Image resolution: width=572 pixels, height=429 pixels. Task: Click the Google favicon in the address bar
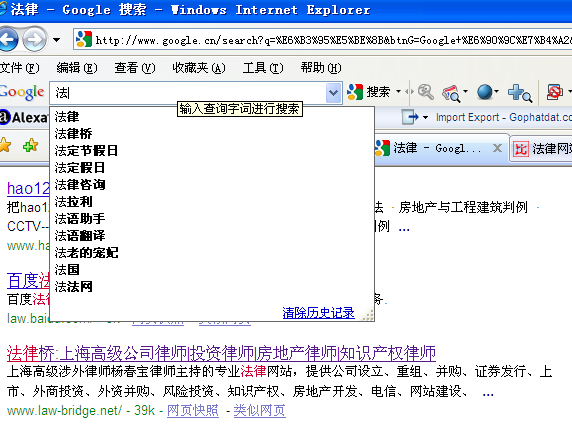tap(83, 39)
